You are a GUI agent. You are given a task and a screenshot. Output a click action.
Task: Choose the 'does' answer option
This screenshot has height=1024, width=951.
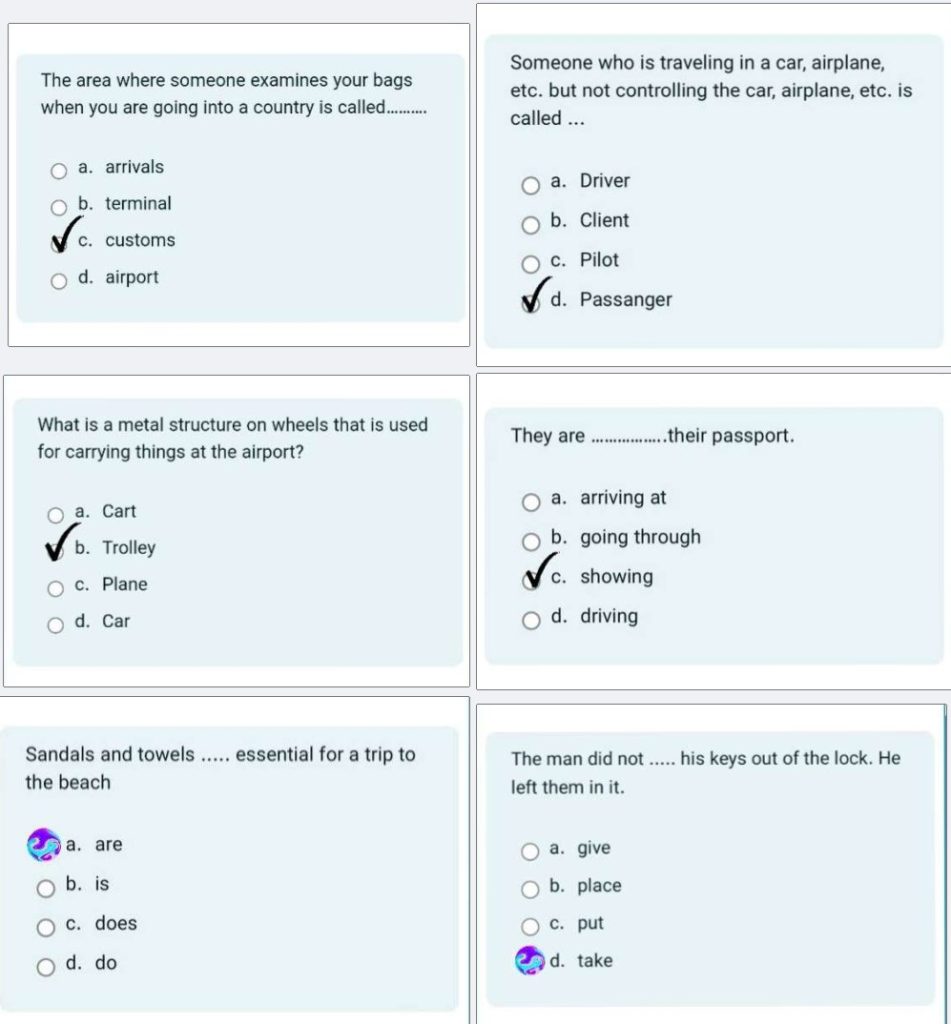coord(46,928)
